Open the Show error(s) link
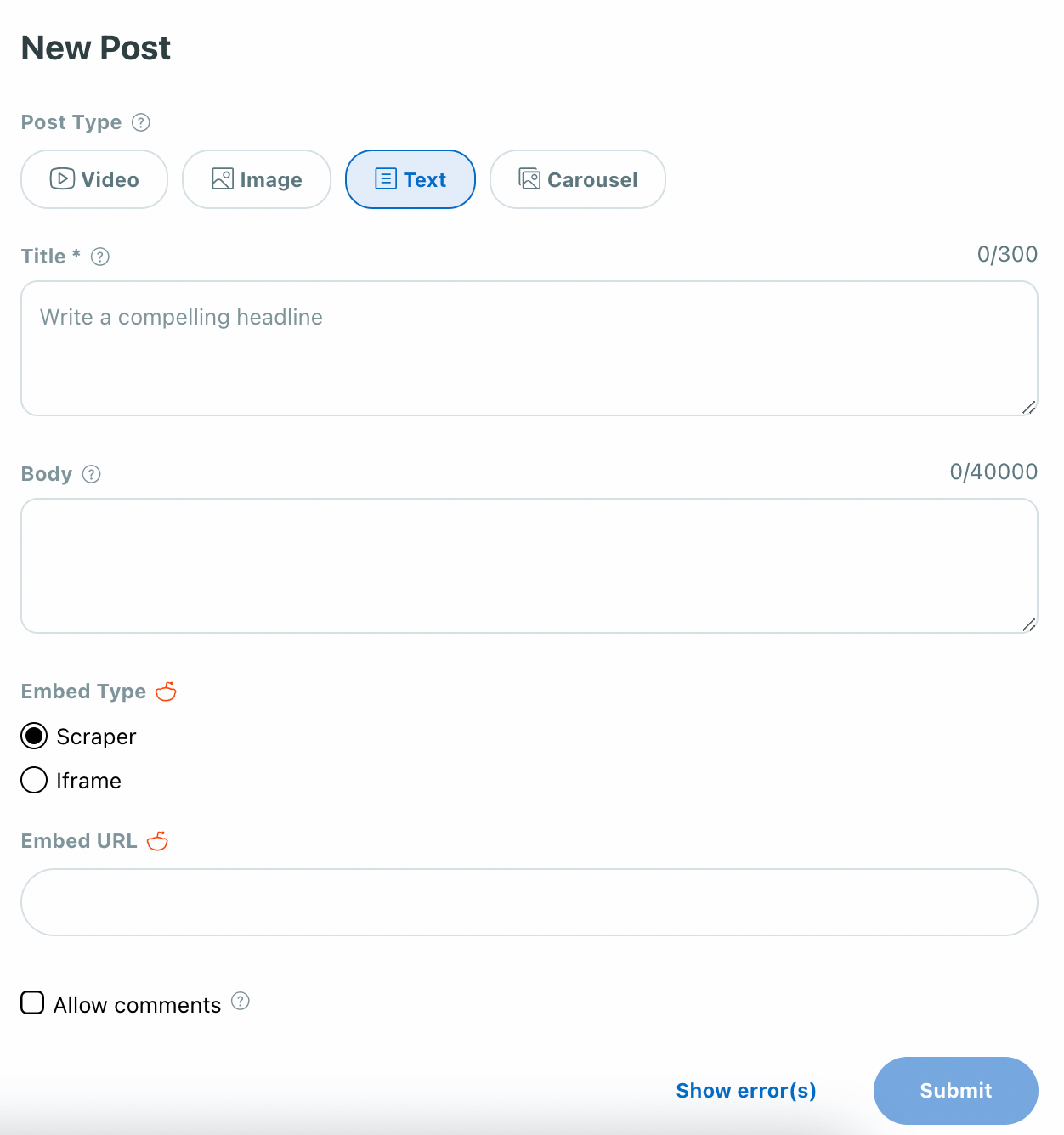The image size is (1064, 1135). pos(746,1091)
